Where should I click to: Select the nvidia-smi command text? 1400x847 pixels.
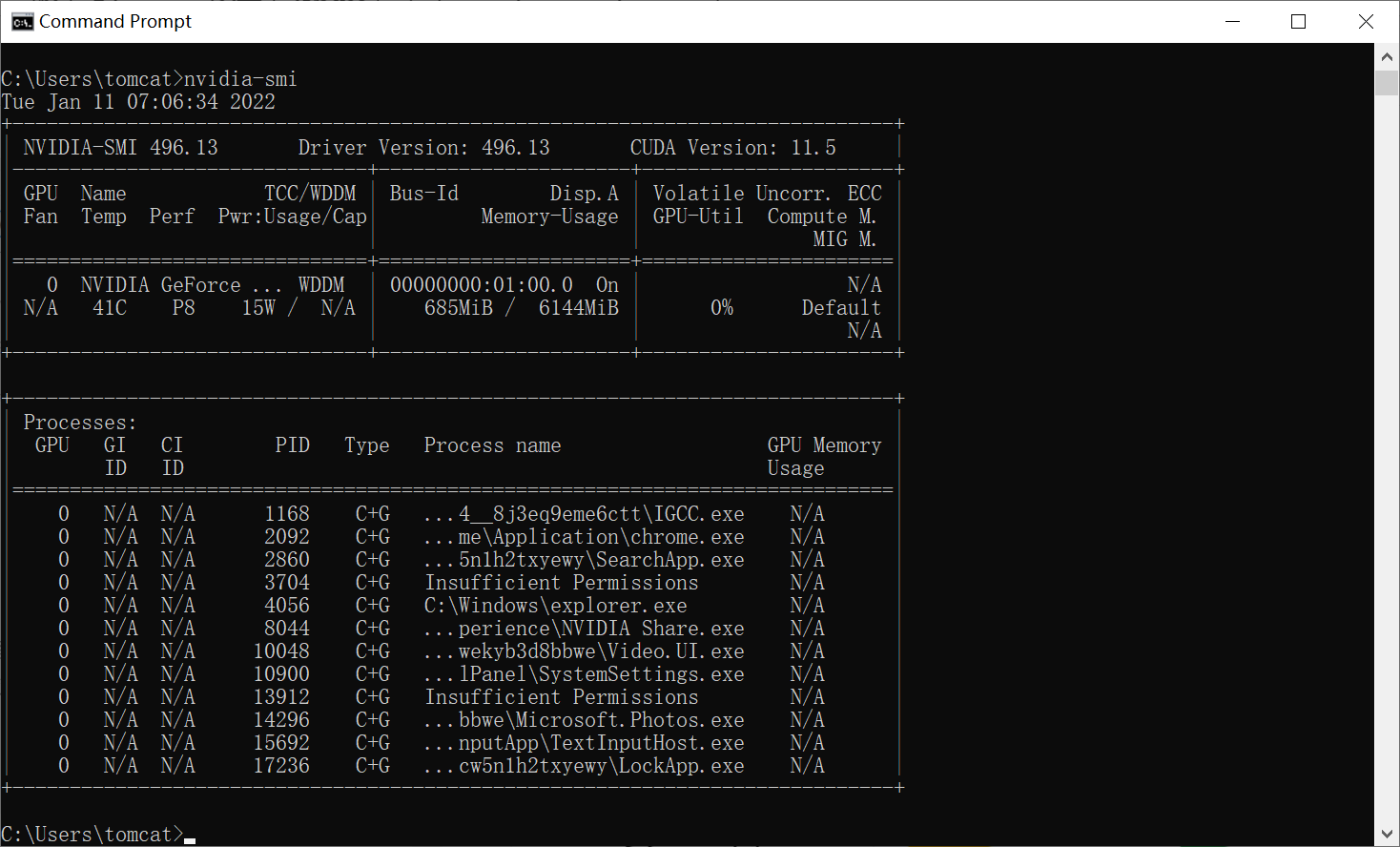[x=241, y=78]
